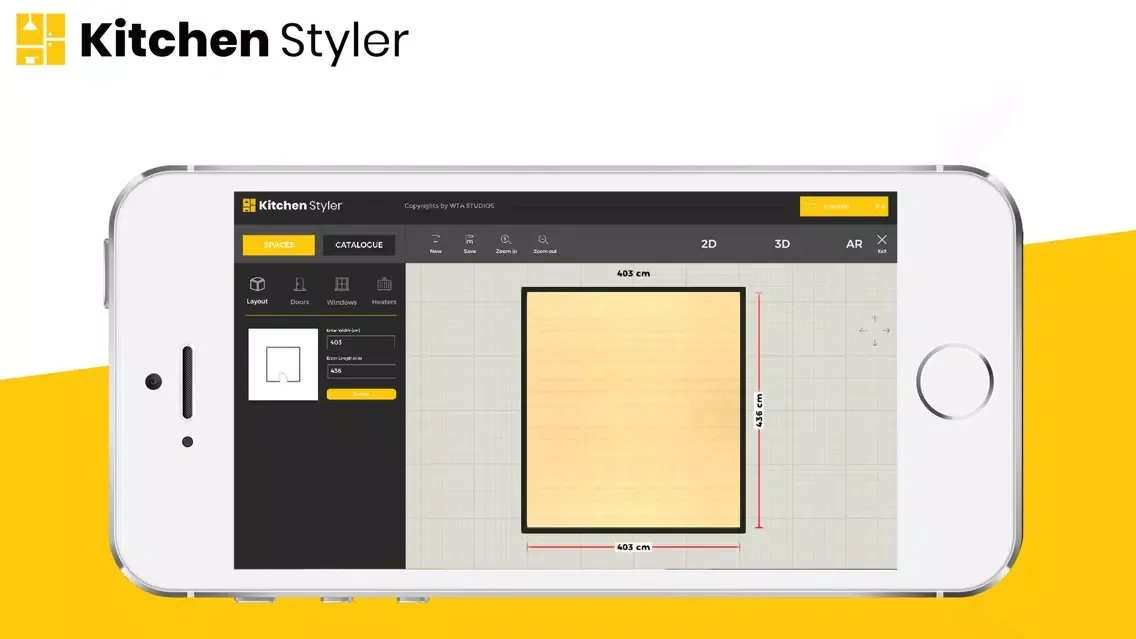This screenshot has height=639, width=1136.
Task: Pan the canvas left with the arrow
Action: coord(863,330)
